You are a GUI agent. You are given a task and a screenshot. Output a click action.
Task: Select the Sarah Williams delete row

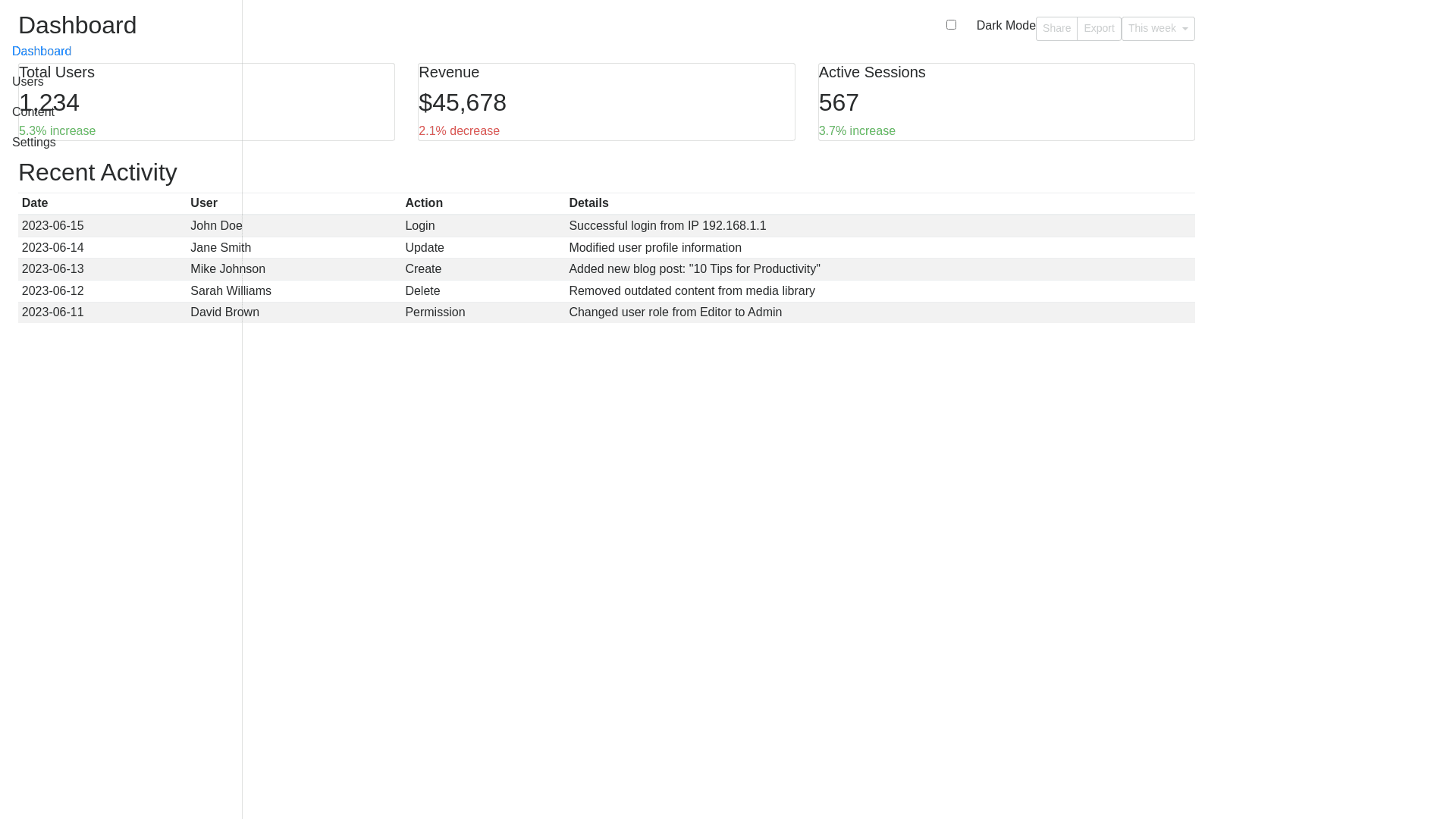(606, 291)
